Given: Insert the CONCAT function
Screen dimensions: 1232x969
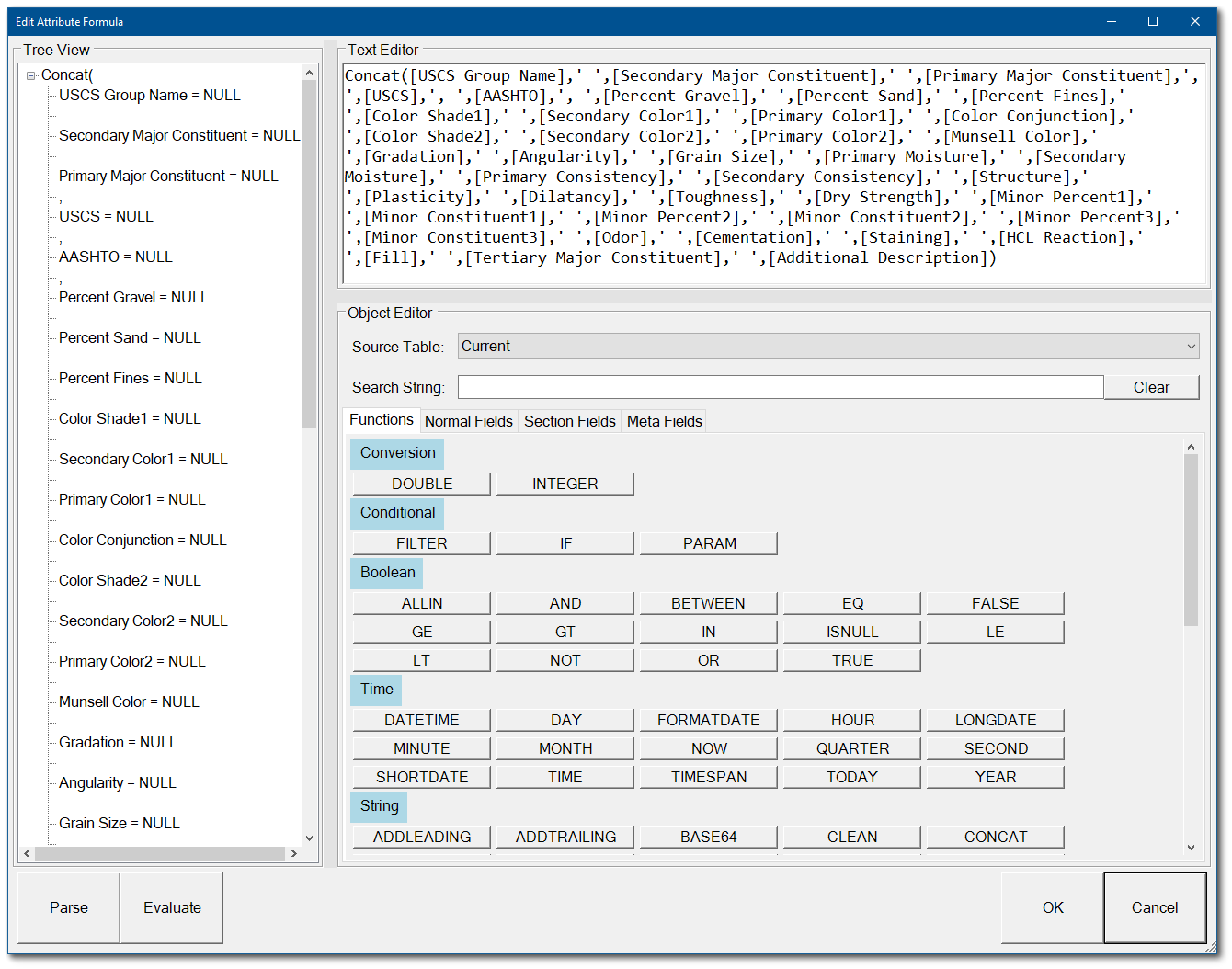Looking at the screenshot, I should (x=996, y=837).
